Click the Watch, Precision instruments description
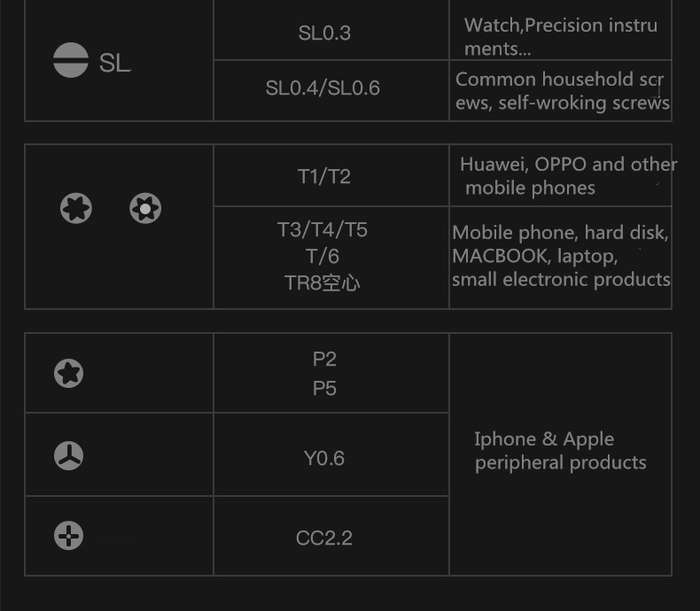Image resolution: width=700 pixels, height=611 pixels. click(x=561, y=37)
